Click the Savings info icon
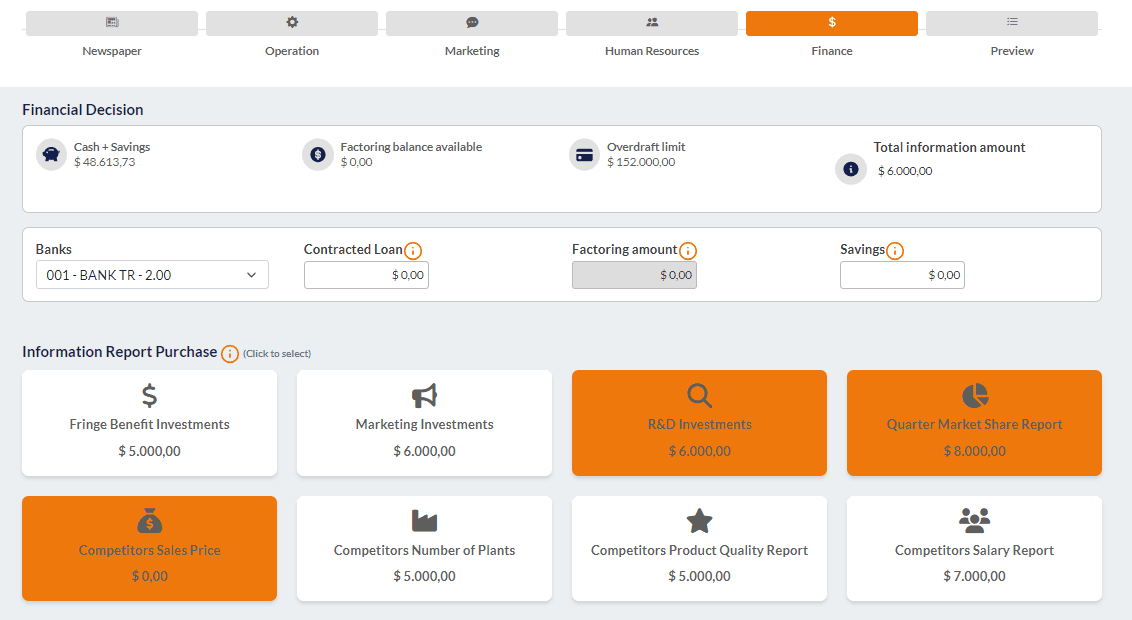 [895, 251]
